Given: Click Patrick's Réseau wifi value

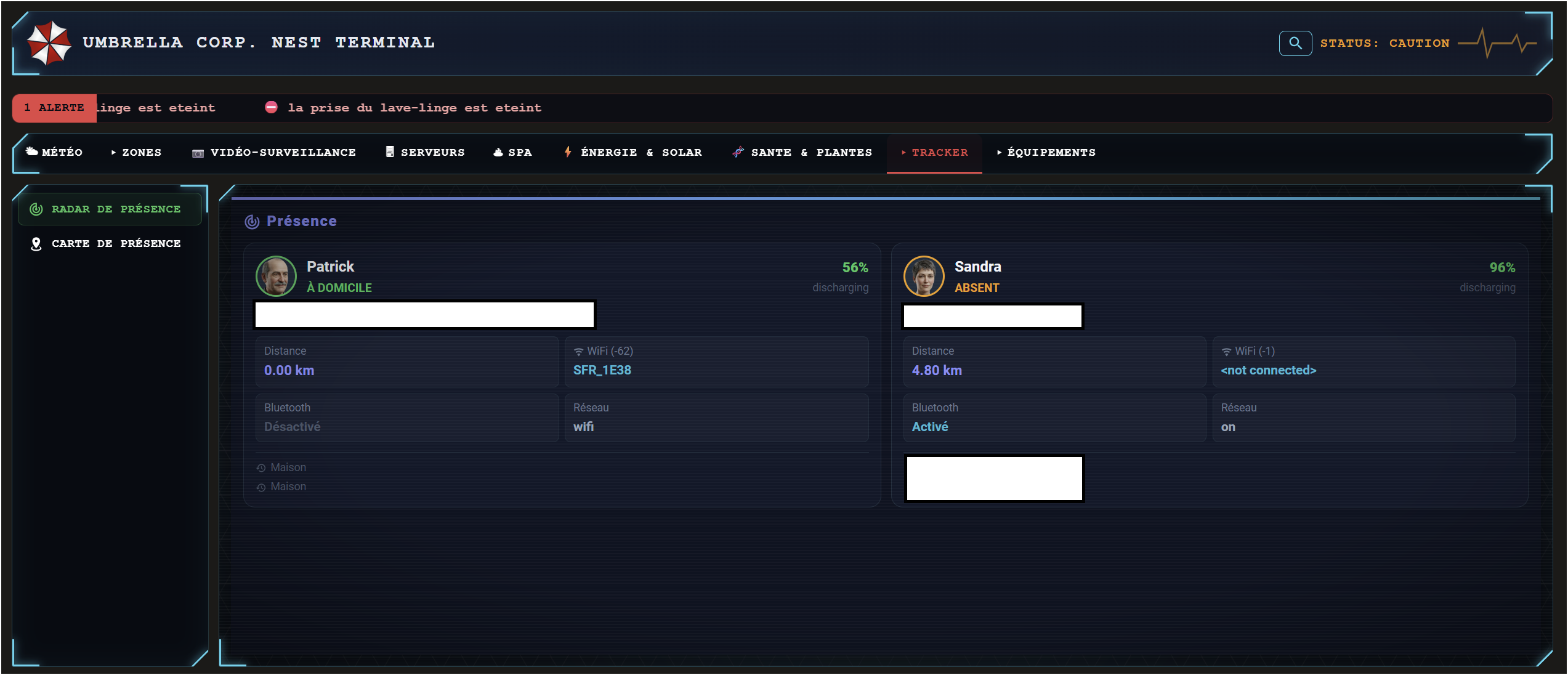Looking at the screenshot, I should coord(583,427).
